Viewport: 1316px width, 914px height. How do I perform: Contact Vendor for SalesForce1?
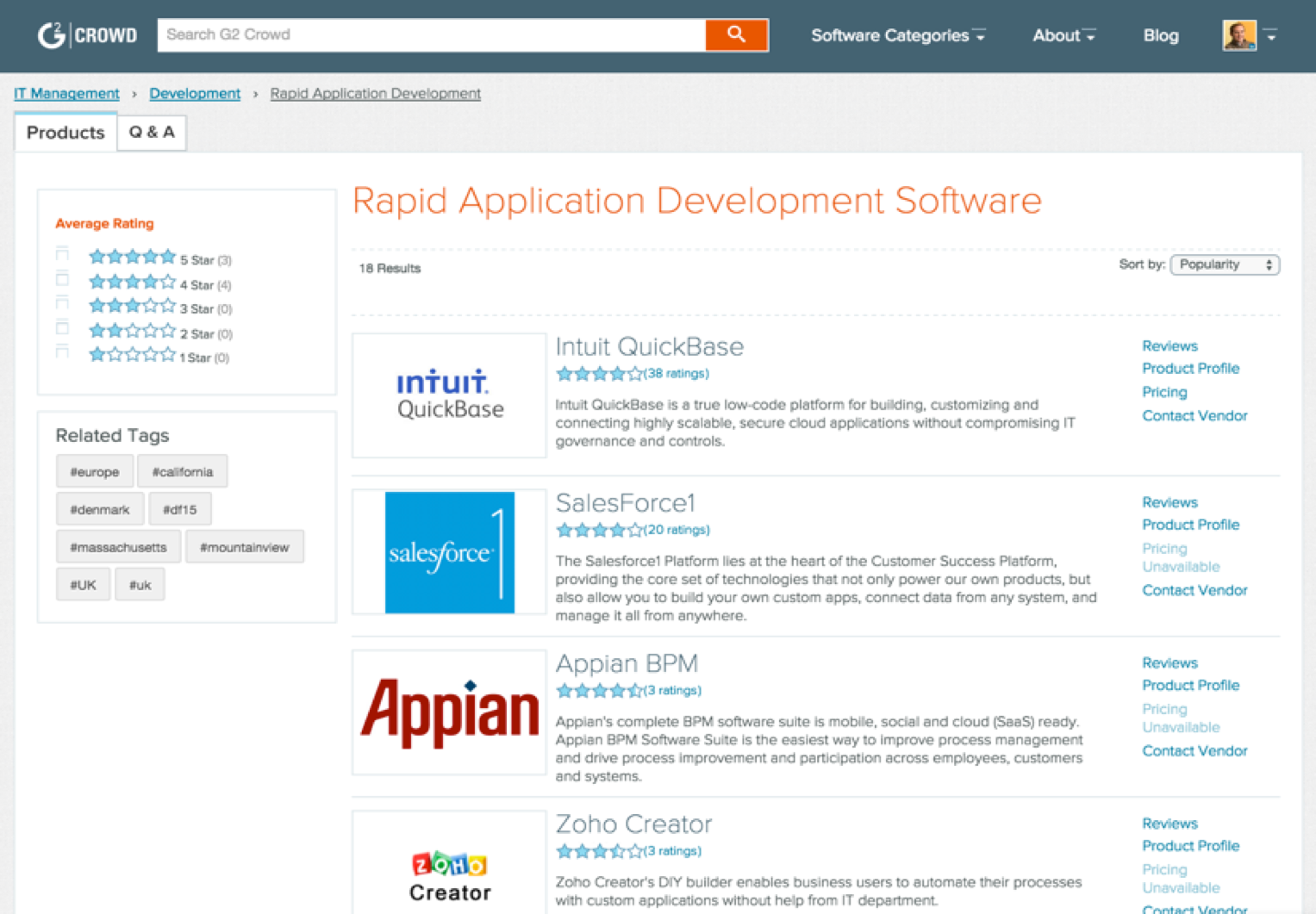pyautogui.click(x=1194, y=590)
